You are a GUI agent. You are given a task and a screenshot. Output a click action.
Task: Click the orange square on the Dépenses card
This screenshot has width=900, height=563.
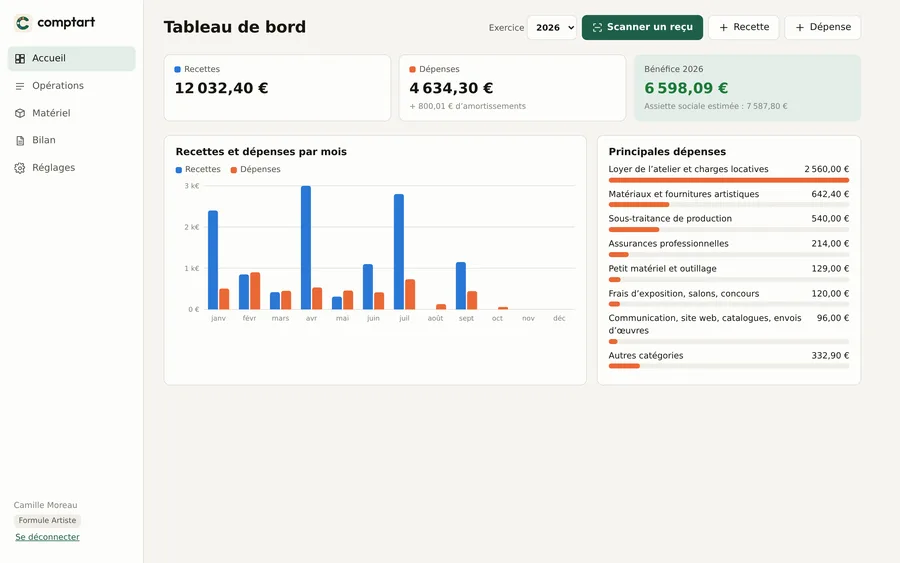(412, 69)
